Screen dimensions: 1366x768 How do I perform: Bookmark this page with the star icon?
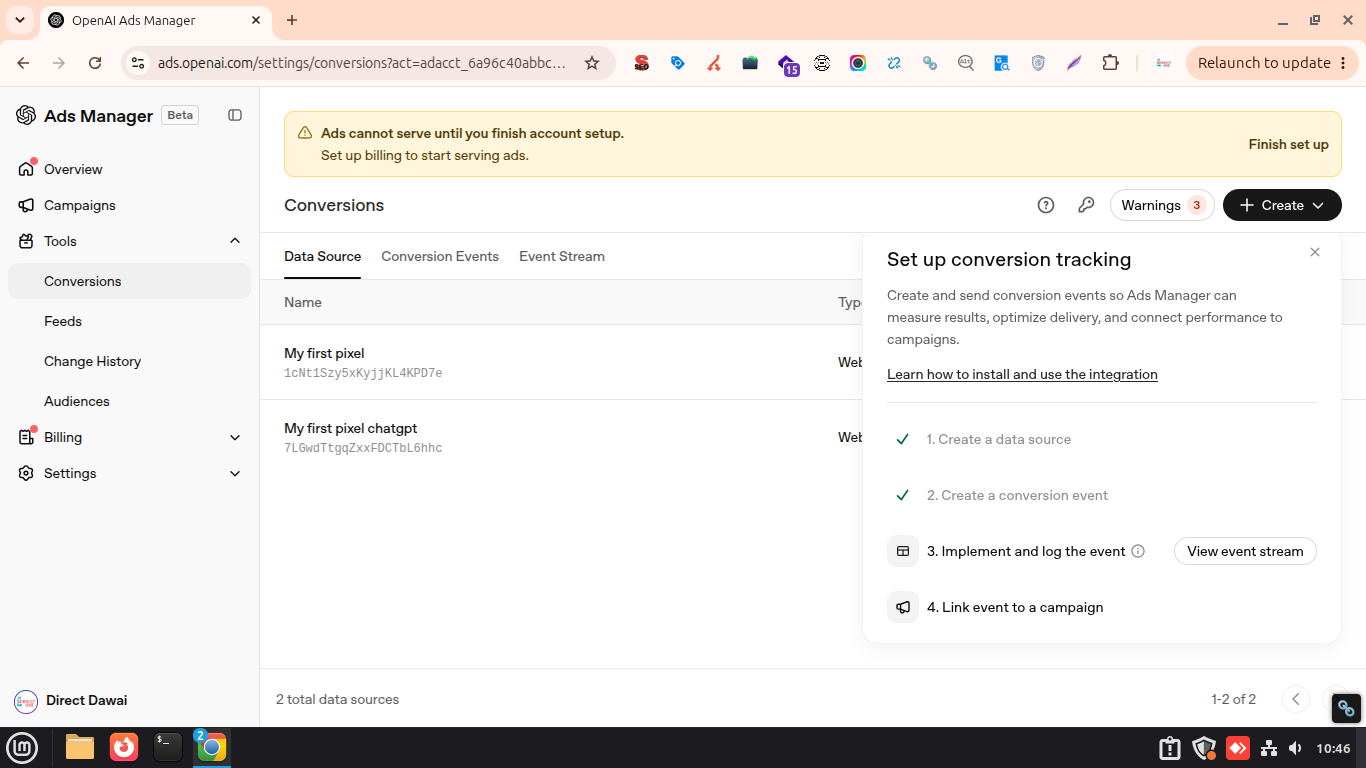[592, 63]
